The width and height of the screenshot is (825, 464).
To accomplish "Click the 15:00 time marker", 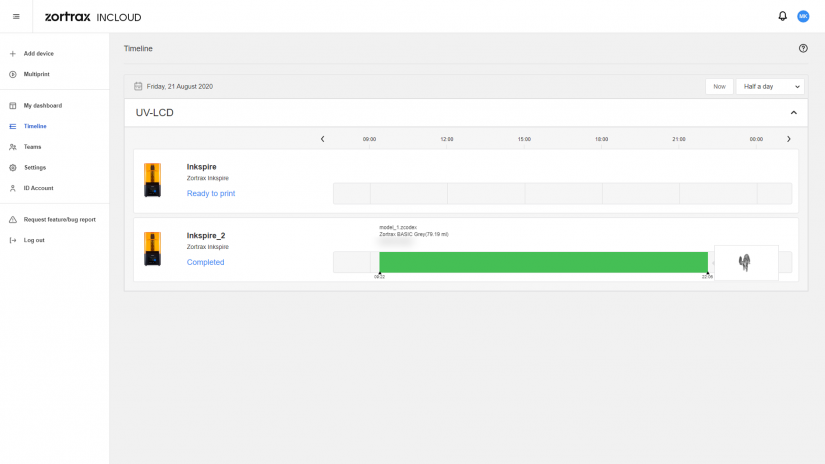I will click(x=524, y=139).
